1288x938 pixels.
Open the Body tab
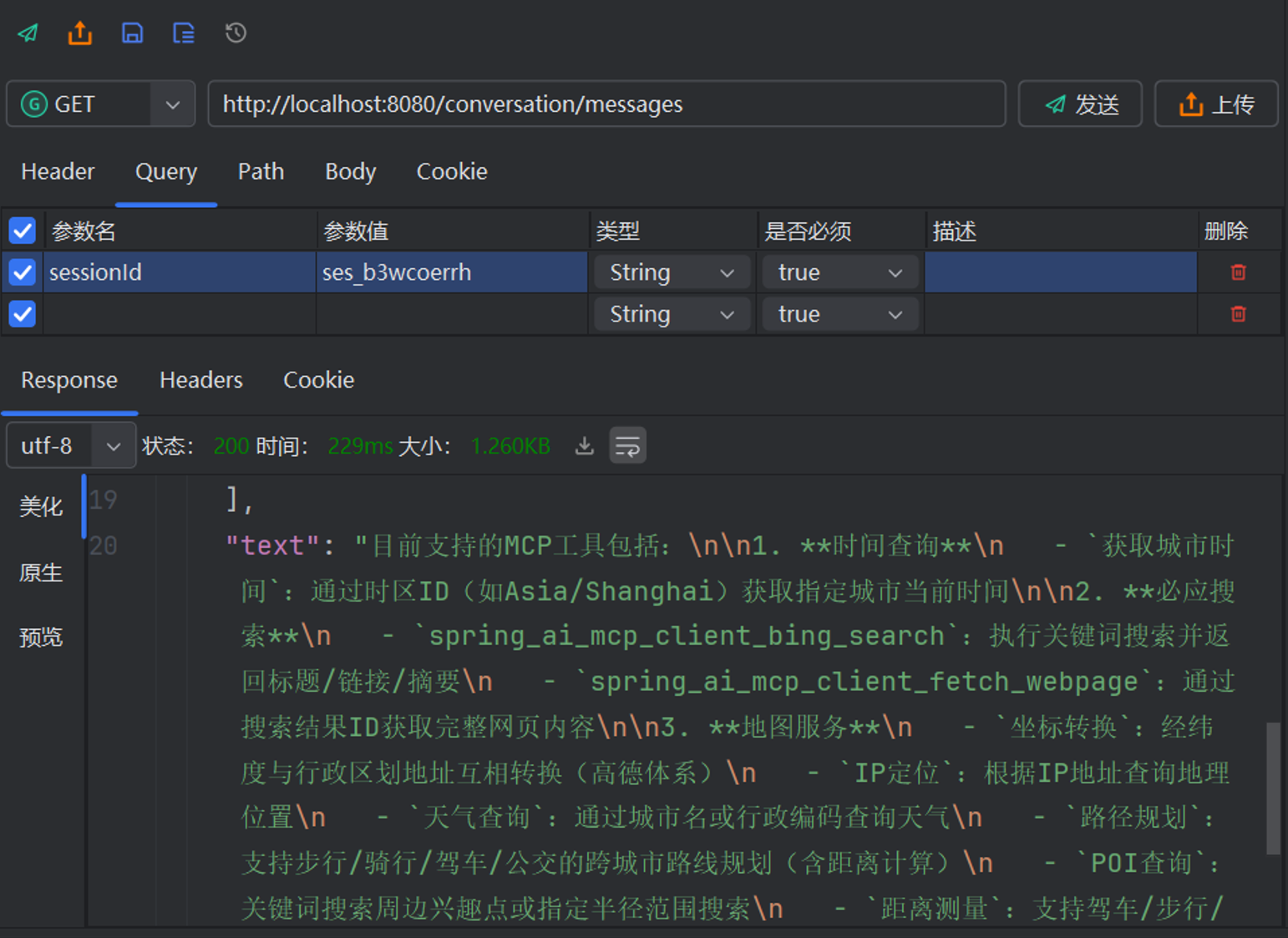tap(350, 171)
